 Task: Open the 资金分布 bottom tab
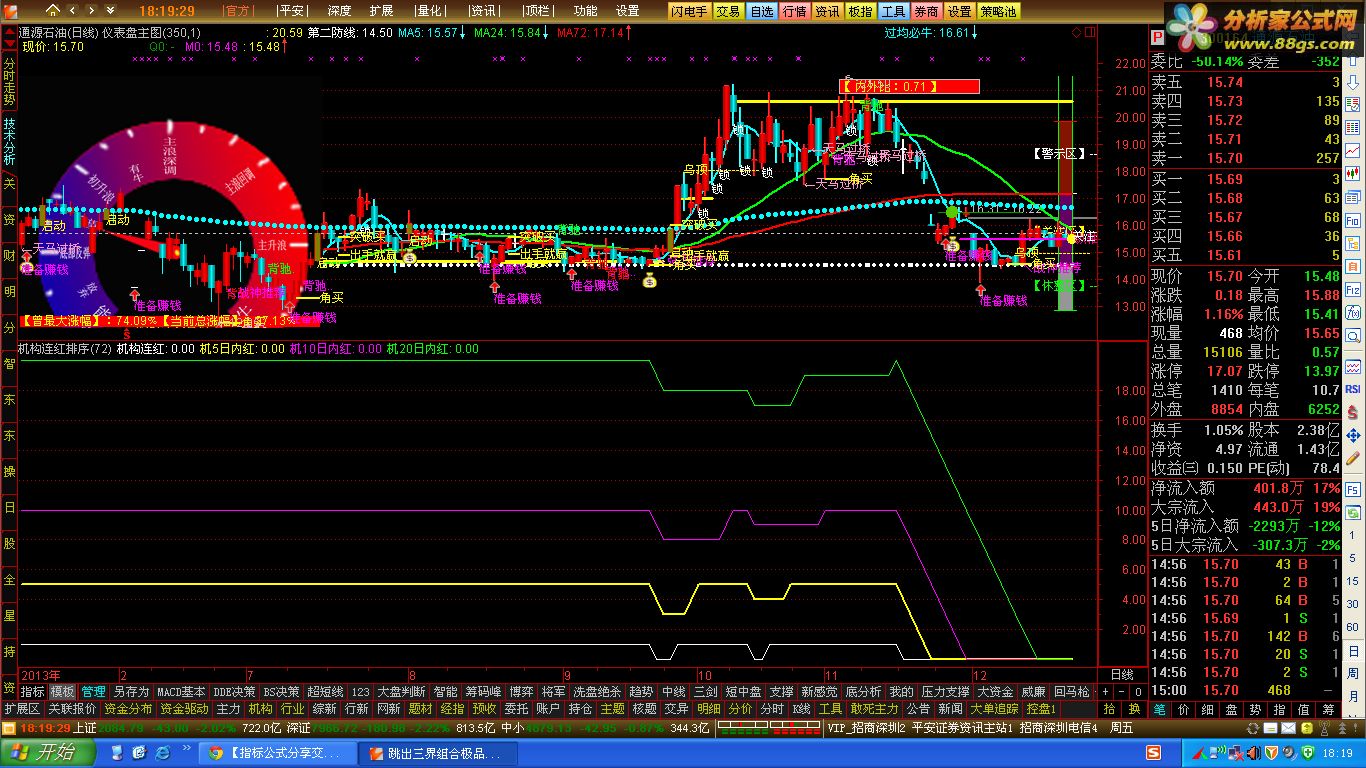tap(128, 708)
